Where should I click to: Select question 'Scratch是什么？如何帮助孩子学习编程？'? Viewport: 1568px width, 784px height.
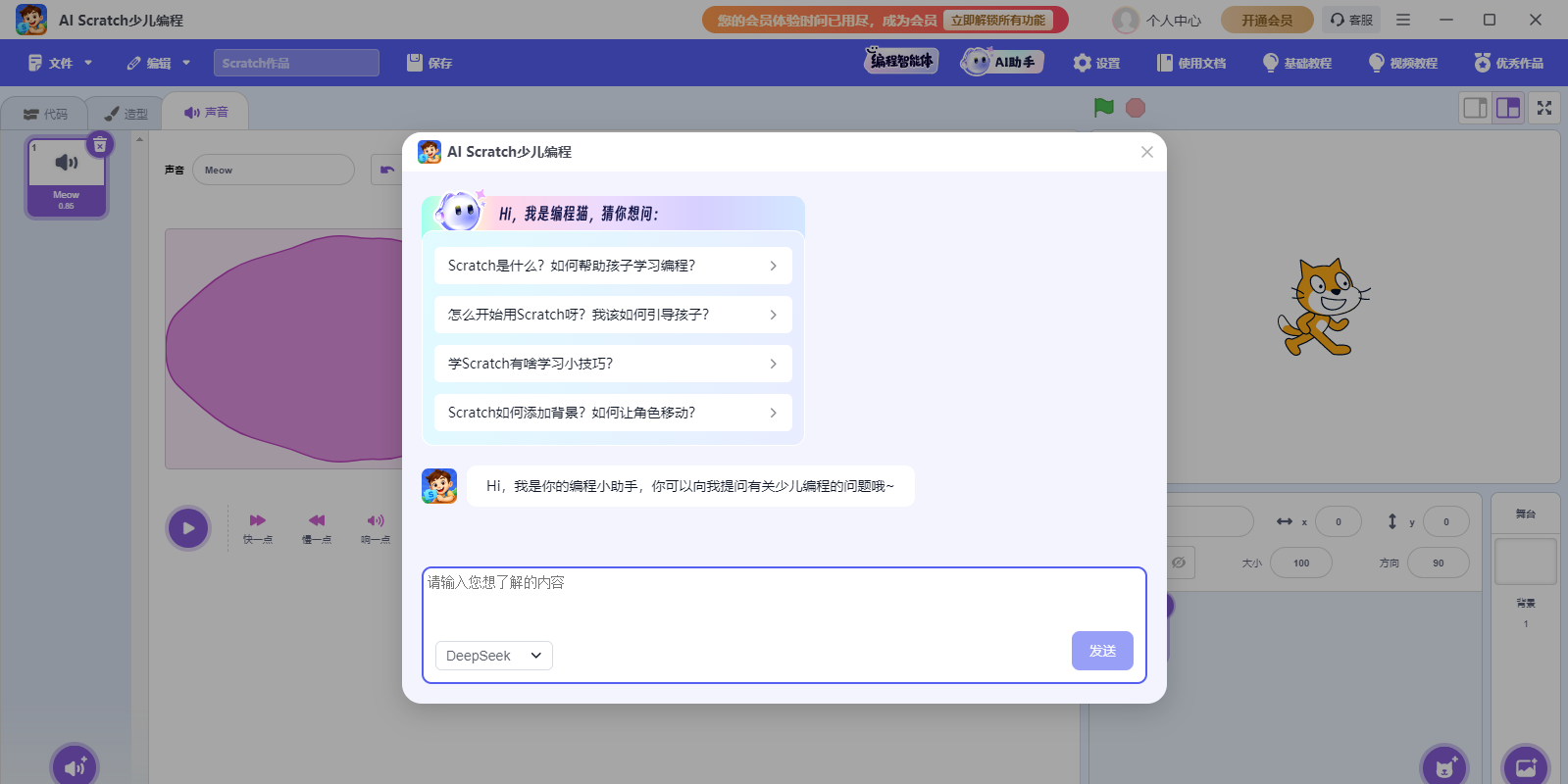[613, 266]
